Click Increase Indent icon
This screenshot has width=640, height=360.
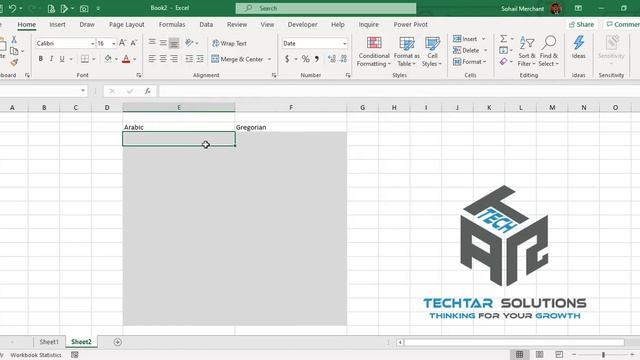[200, 59]
